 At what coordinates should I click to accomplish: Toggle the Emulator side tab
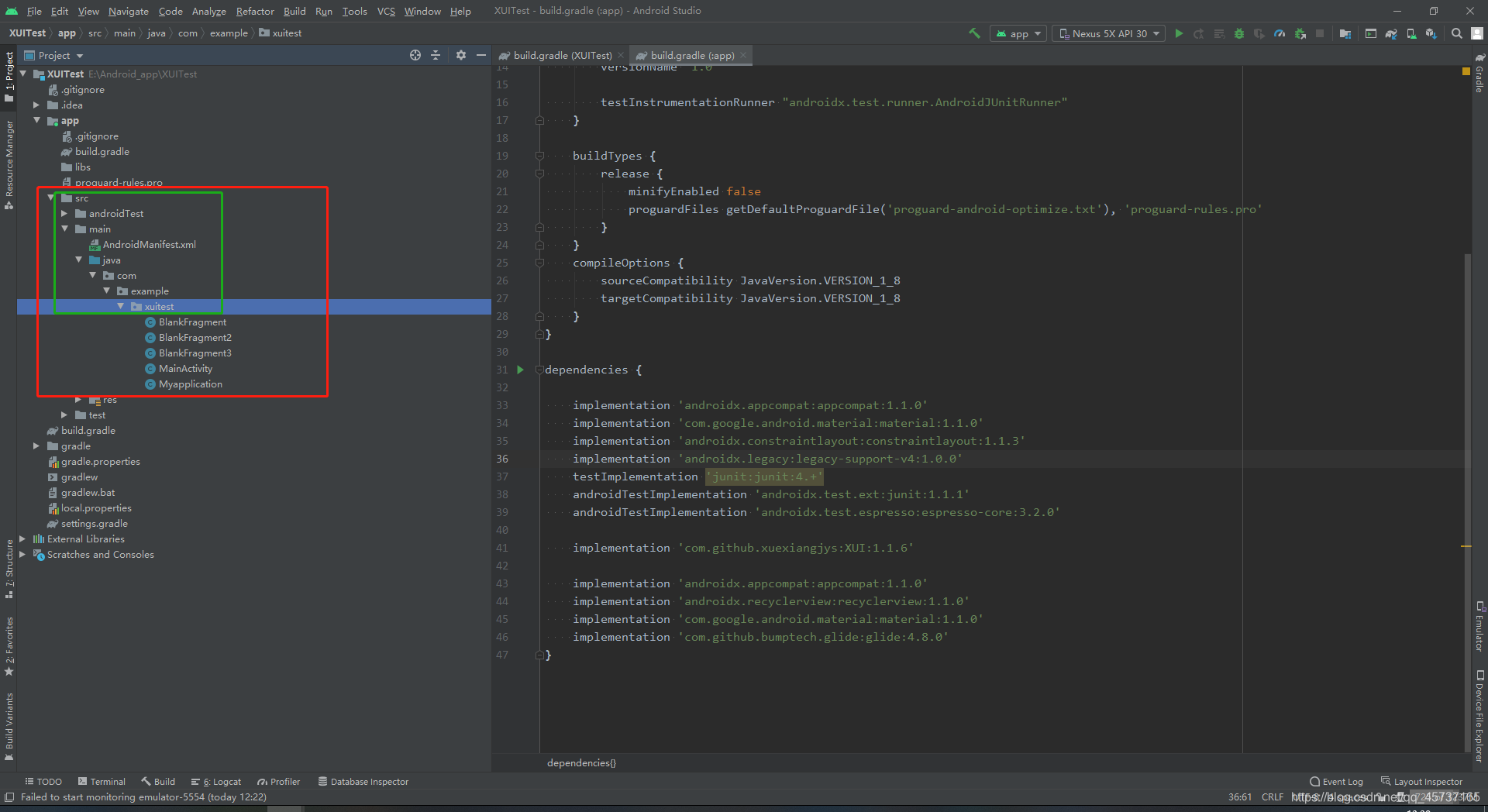coord(1479,625)
